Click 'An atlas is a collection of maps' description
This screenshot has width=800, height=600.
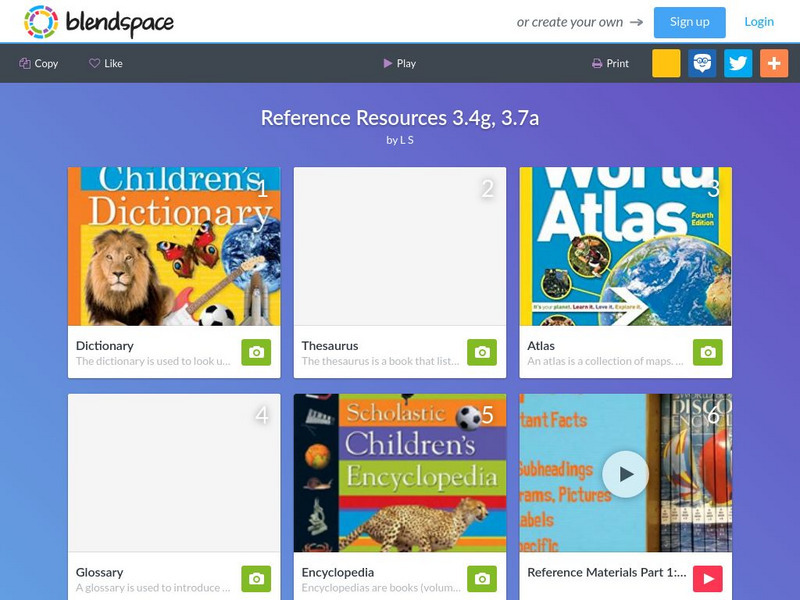(x=605, y=361)
